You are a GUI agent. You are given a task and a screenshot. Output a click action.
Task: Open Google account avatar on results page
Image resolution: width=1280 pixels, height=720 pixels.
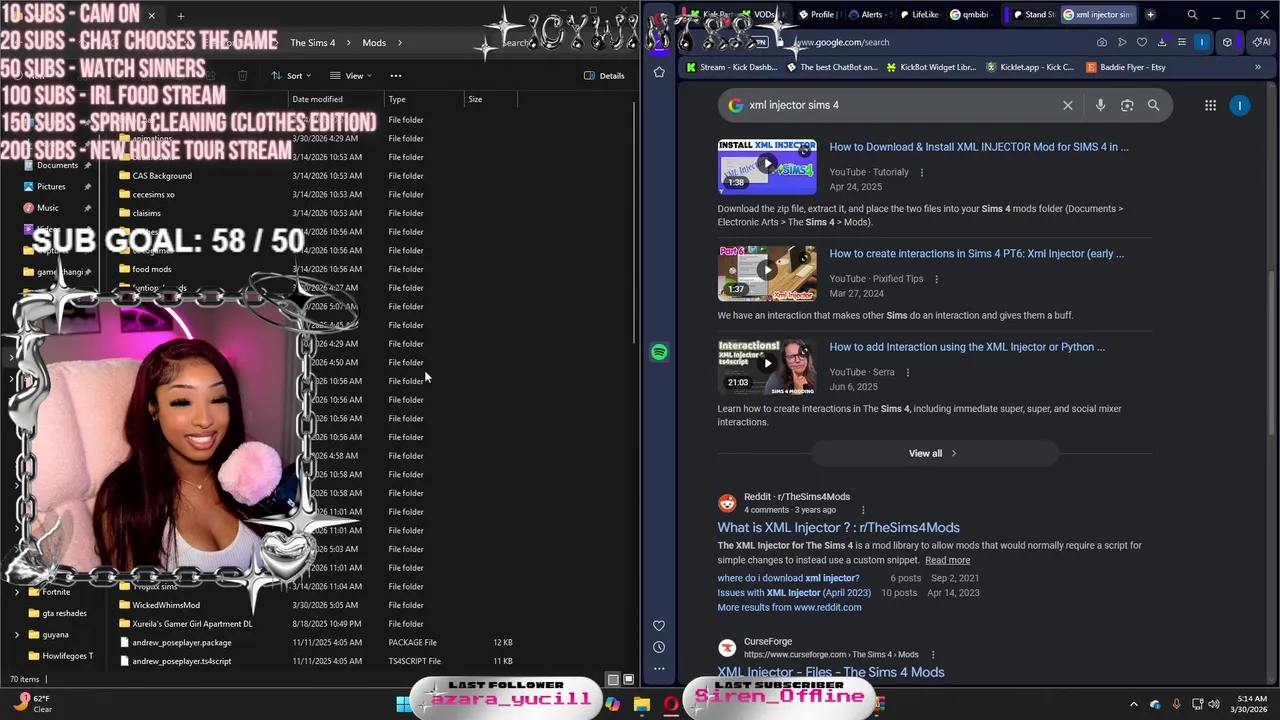[x=1240, y=105]
